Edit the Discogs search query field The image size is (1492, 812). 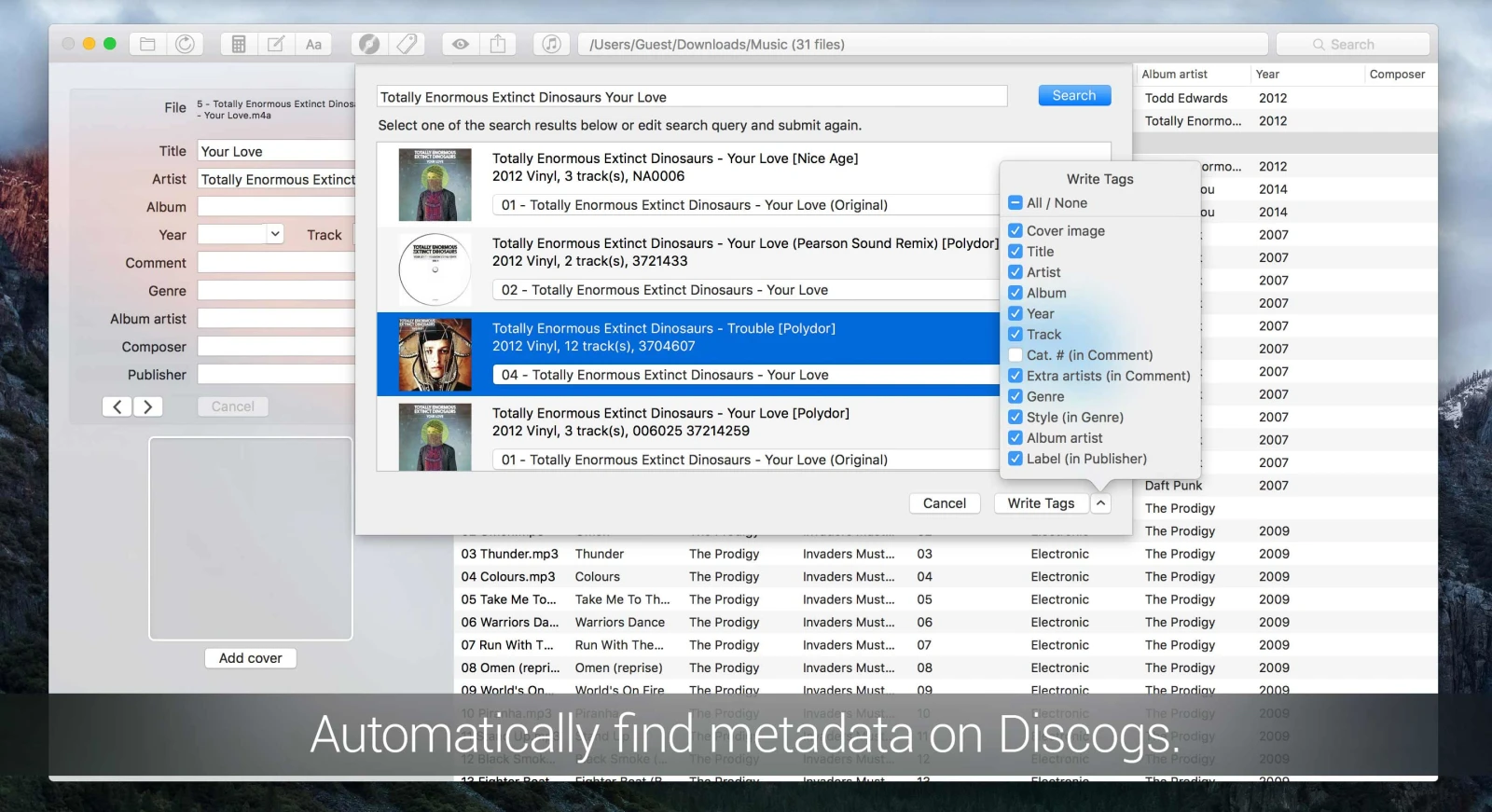click(692, 97)
